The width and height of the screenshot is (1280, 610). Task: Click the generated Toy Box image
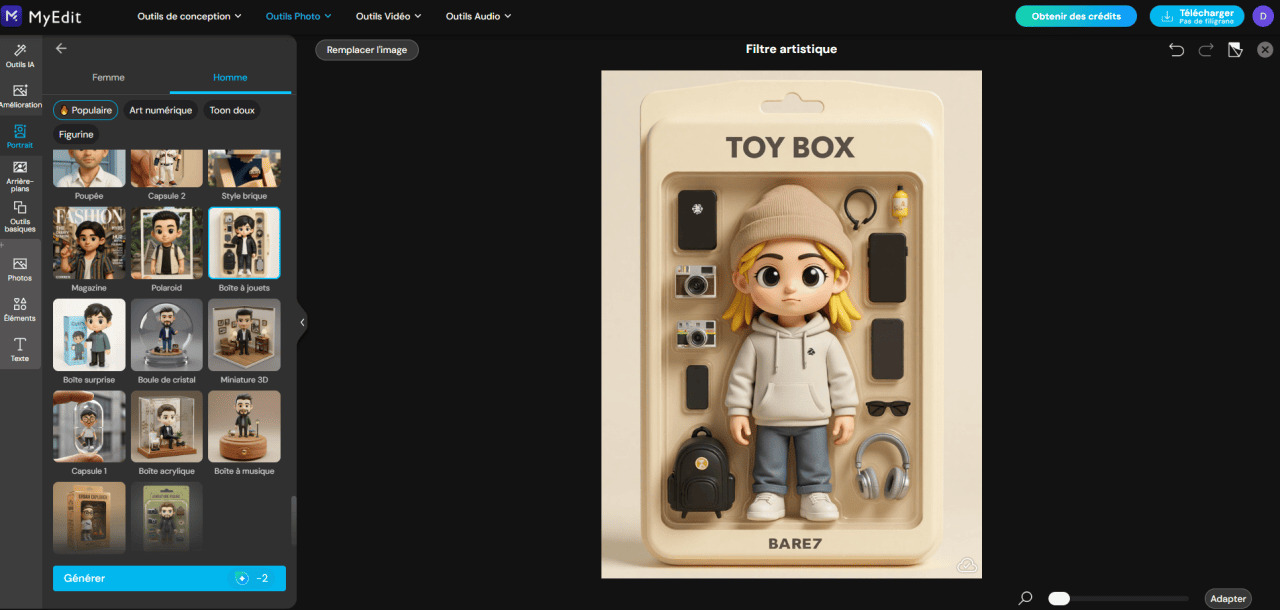[x=791, y=324]
